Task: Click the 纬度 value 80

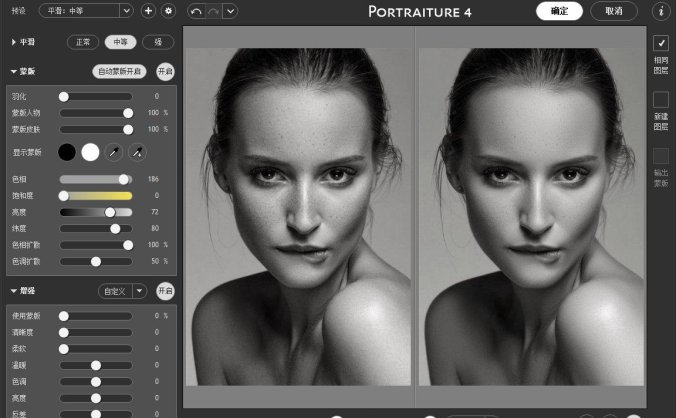Action: pos(155,228)
